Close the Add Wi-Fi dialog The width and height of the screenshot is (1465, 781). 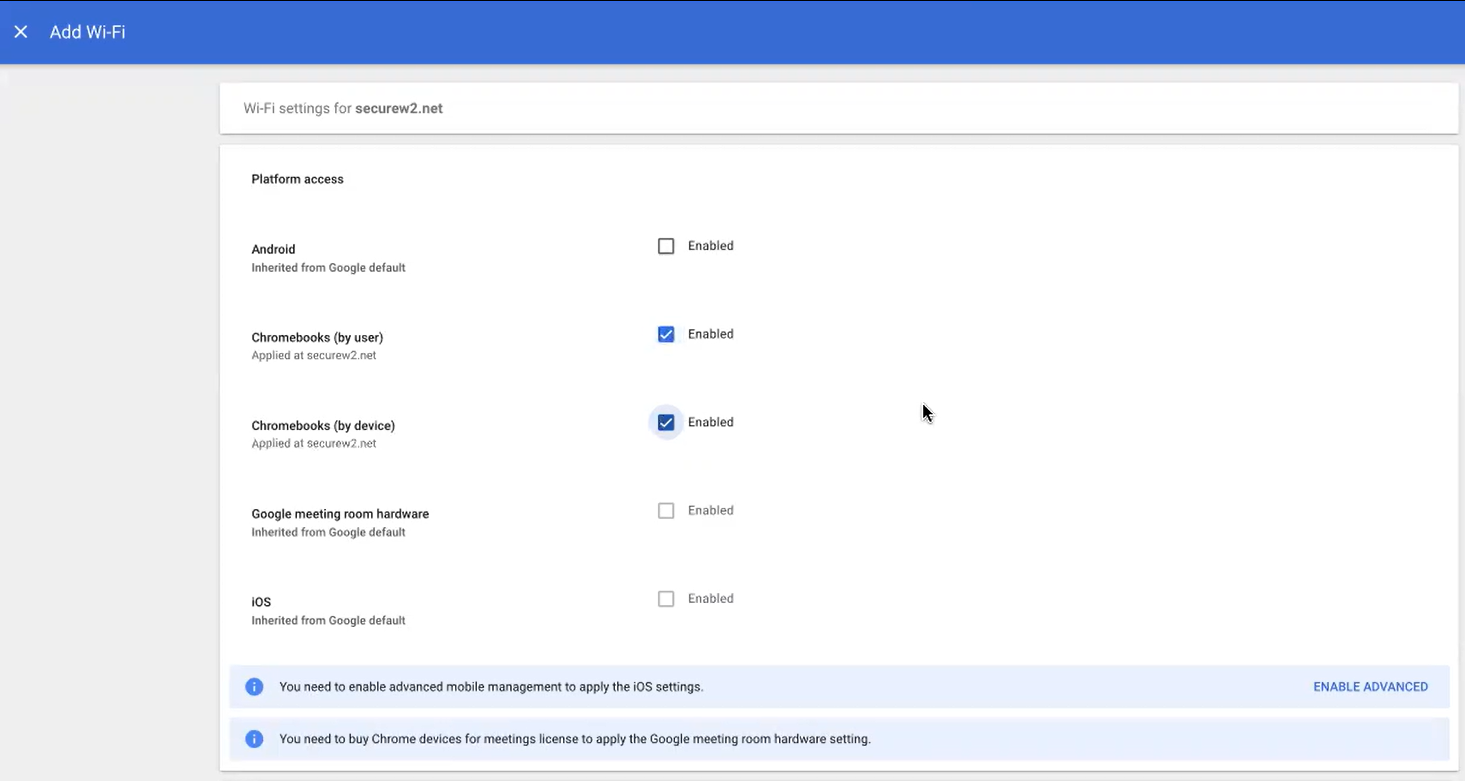tap(21, 32)
